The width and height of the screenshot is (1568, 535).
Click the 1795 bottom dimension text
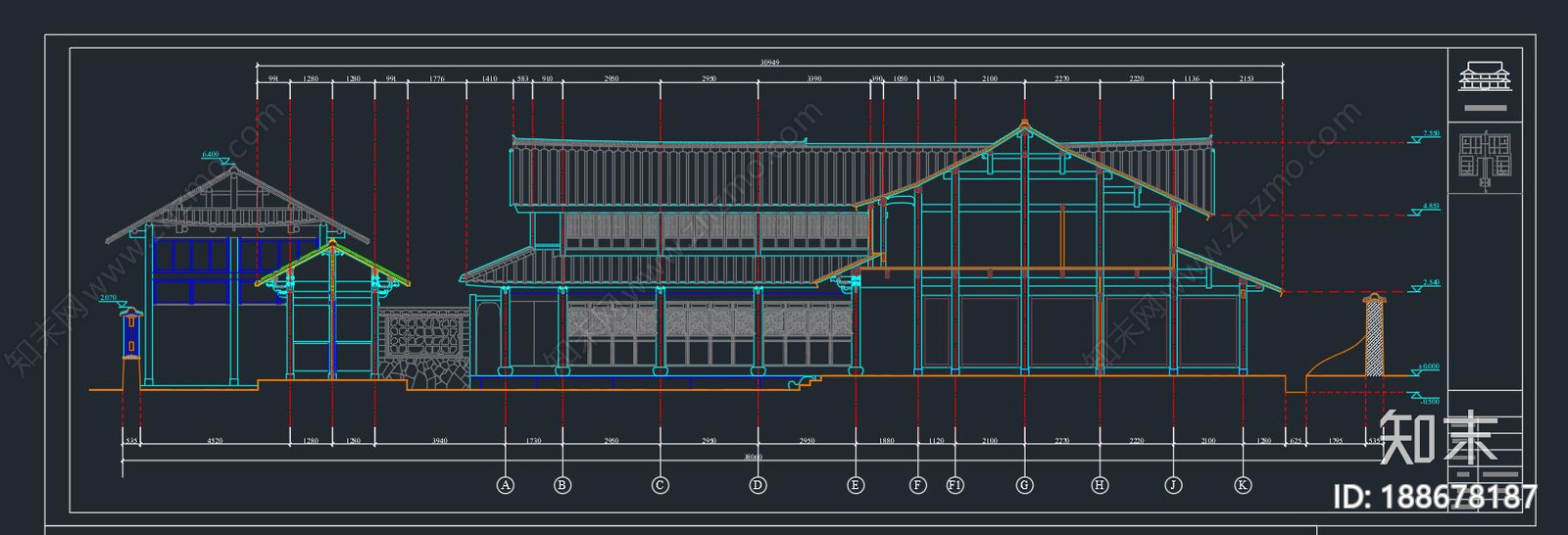(1336, 441)
